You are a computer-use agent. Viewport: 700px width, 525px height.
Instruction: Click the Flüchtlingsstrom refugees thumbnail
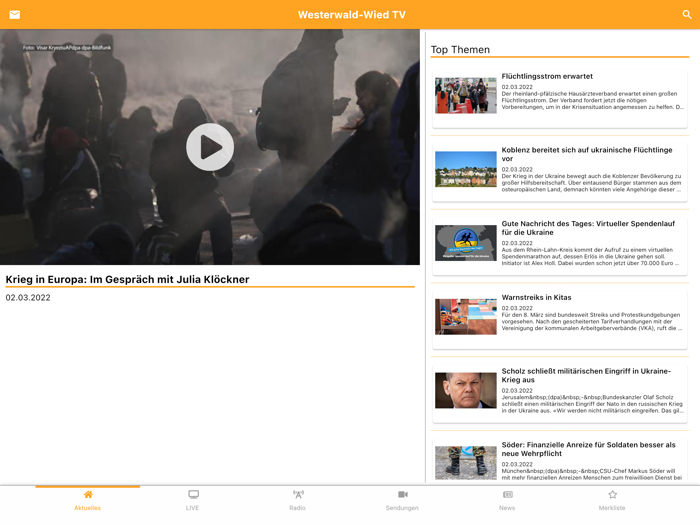466,96
